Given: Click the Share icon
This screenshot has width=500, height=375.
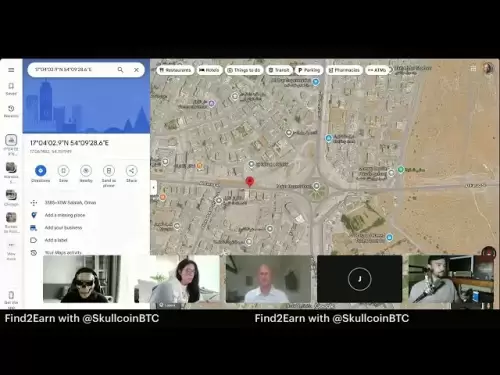Looking at the screenshot, I should (132, 171).
